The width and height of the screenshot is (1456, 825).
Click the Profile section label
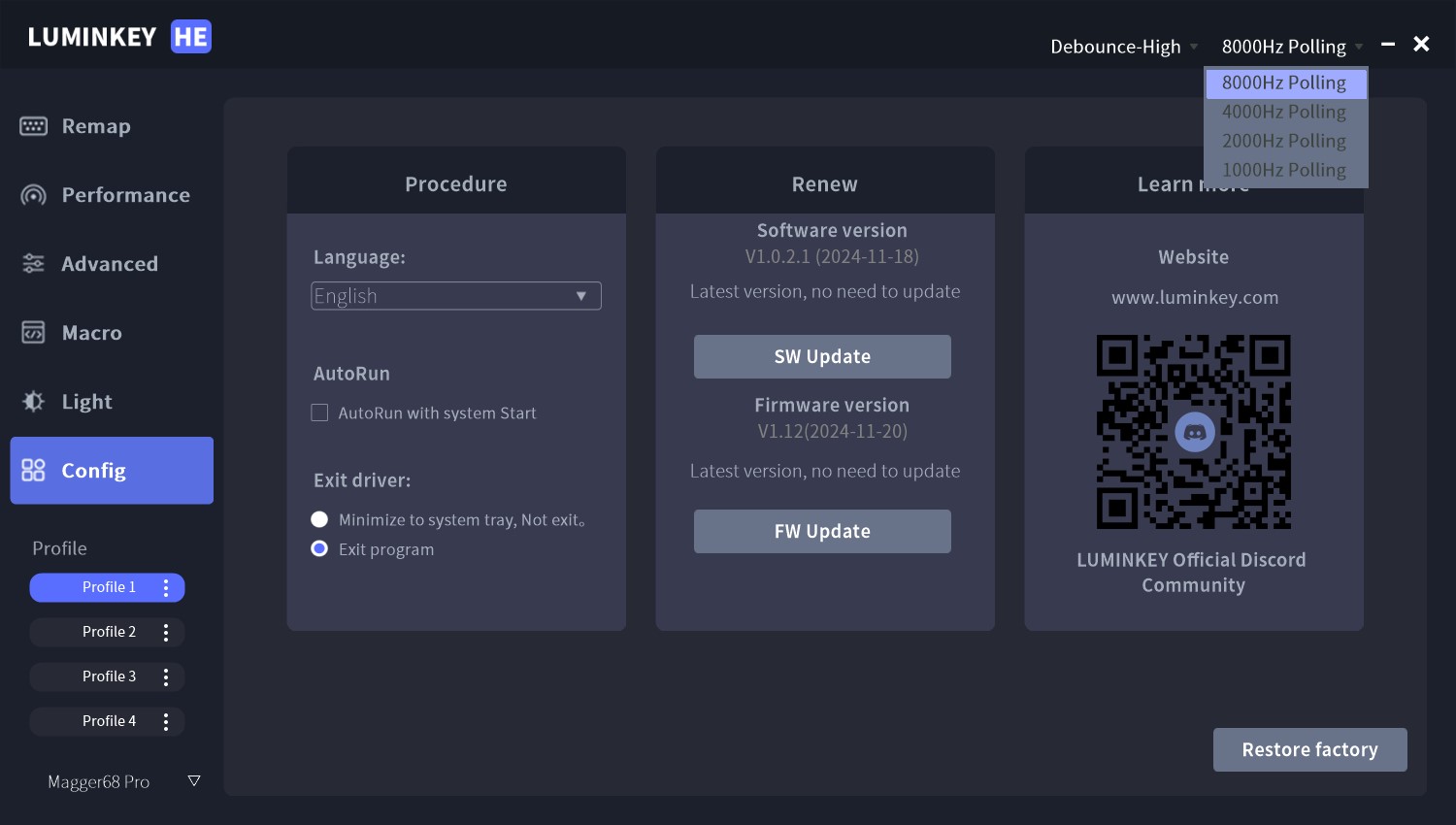[x=60, y=548]
